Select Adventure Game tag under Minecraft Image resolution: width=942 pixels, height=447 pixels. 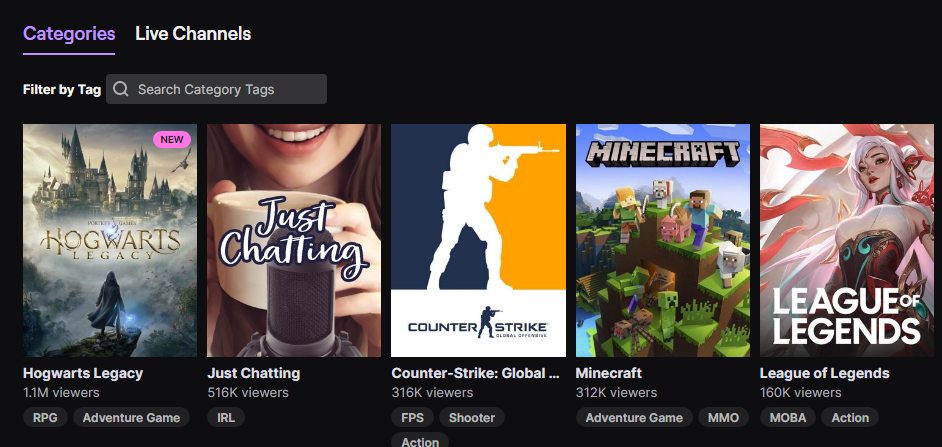coord(634,418)
